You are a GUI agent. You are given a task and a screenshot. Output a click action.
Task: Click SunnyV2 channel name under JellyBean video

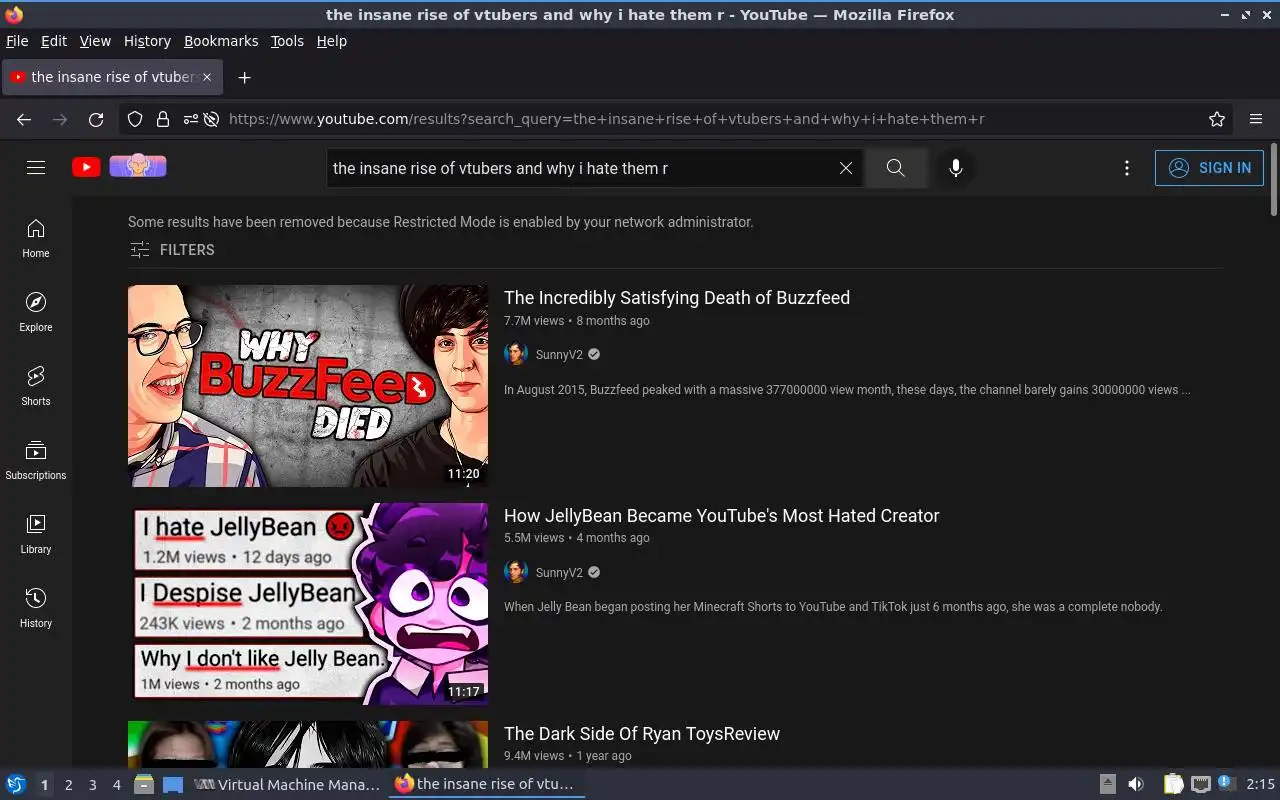pos(559,572)
